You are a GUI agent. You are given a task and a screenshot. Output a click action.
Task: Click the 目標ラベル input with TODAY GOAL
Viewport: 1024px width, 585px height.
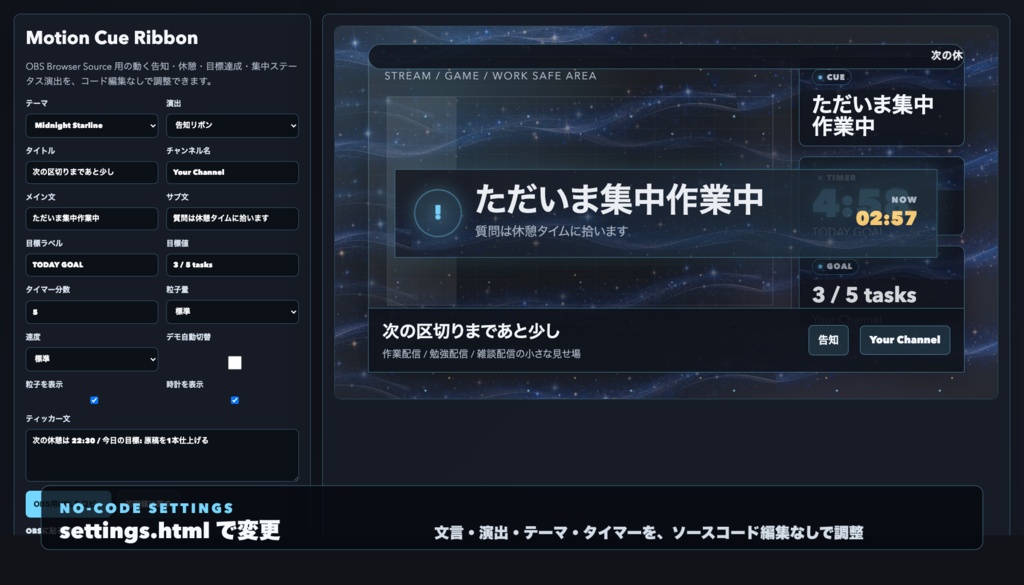(x=91, y=265)
